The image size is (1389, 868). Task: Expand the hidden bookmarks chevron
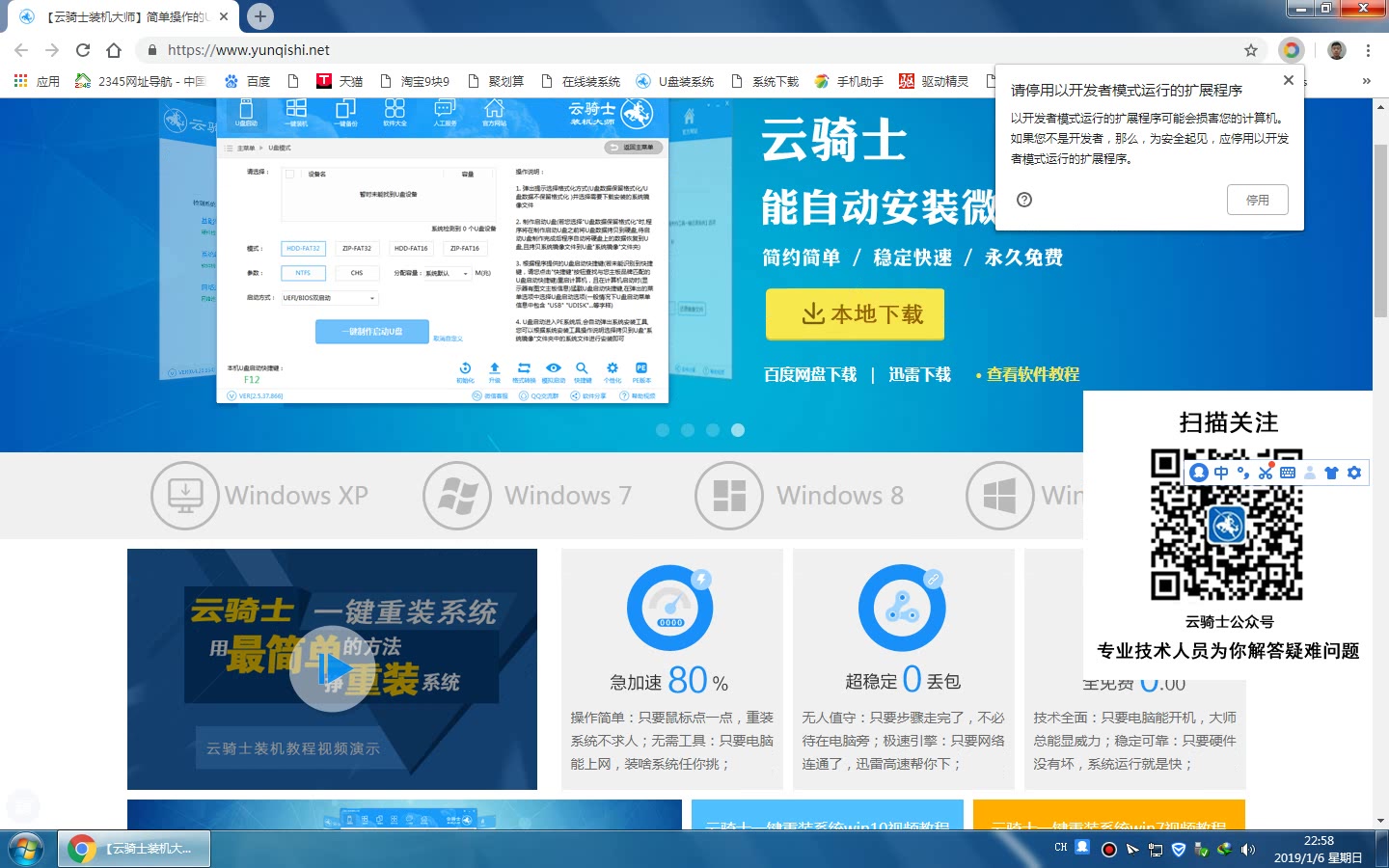click(x=1366, y=81)
